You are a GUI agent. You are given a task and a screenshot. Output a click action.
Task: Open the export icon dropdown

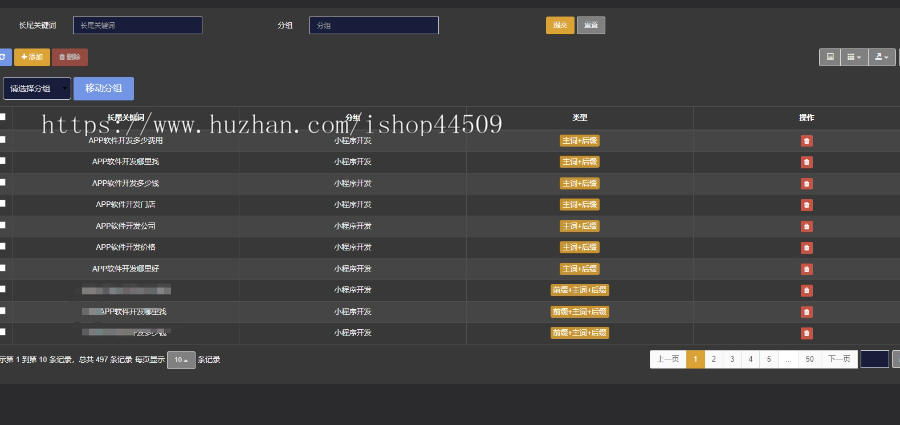882,57
